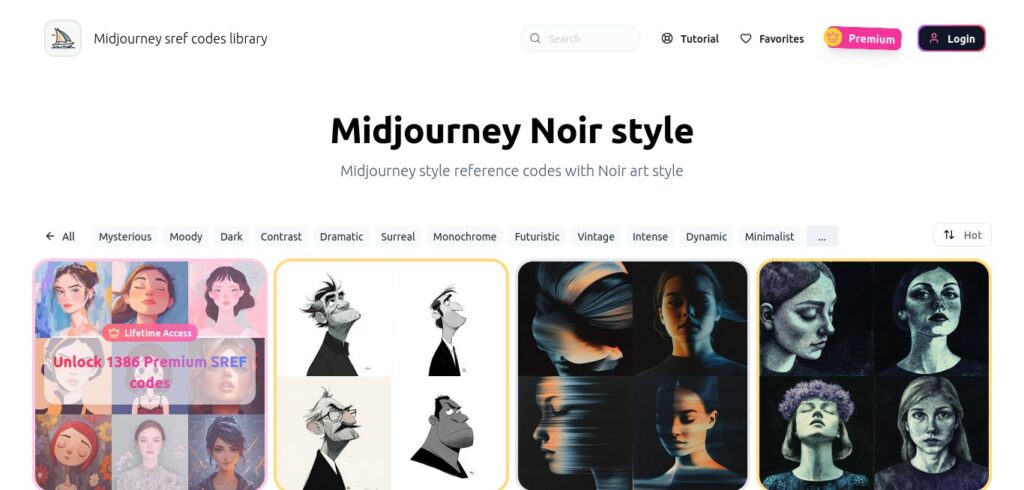Click the Favorites heart icon

tap(745, 39)
